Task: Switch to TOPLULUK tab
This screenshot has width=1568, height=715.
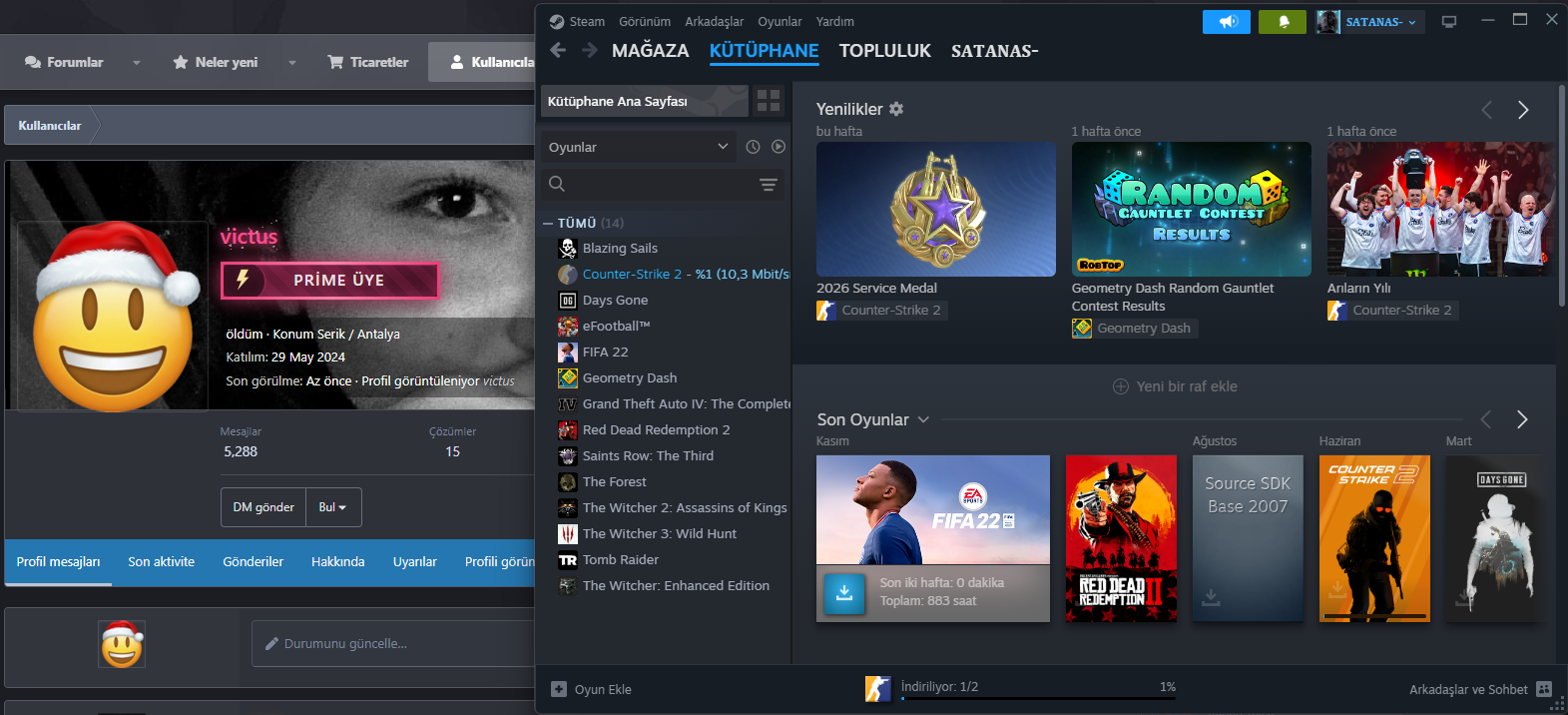Action: click(885, 50)
